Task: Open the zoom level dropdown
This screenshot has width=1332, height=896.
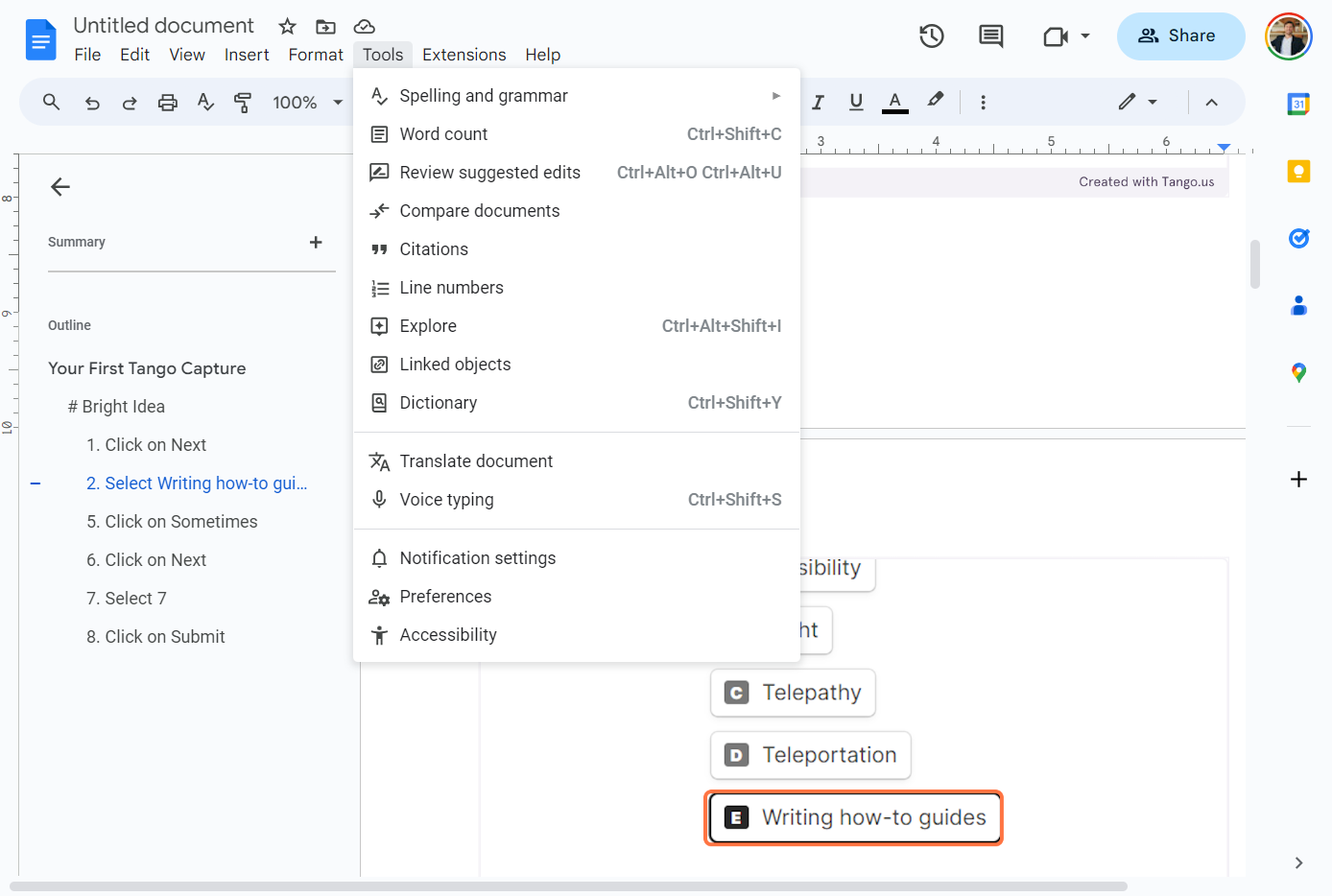Action: tap(308, 103)
